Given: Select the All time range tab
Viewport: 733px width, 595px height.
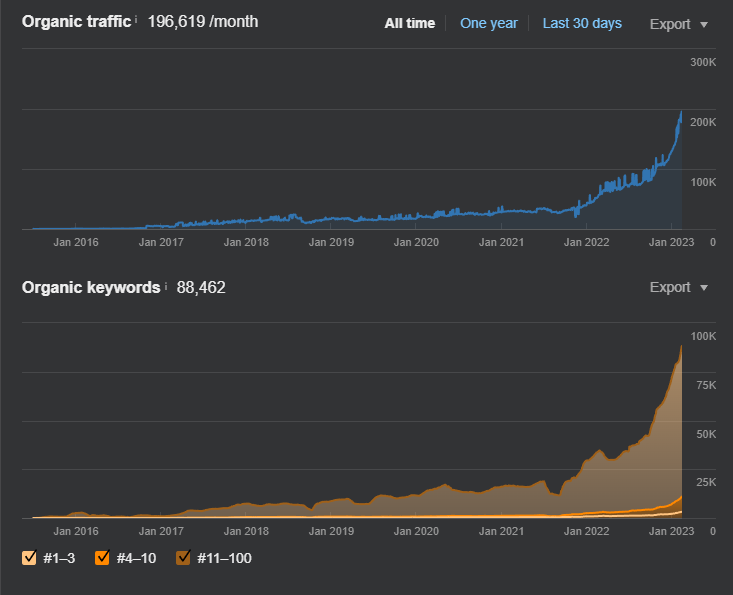Looking at the screenshot, I should tap(410, 23).
